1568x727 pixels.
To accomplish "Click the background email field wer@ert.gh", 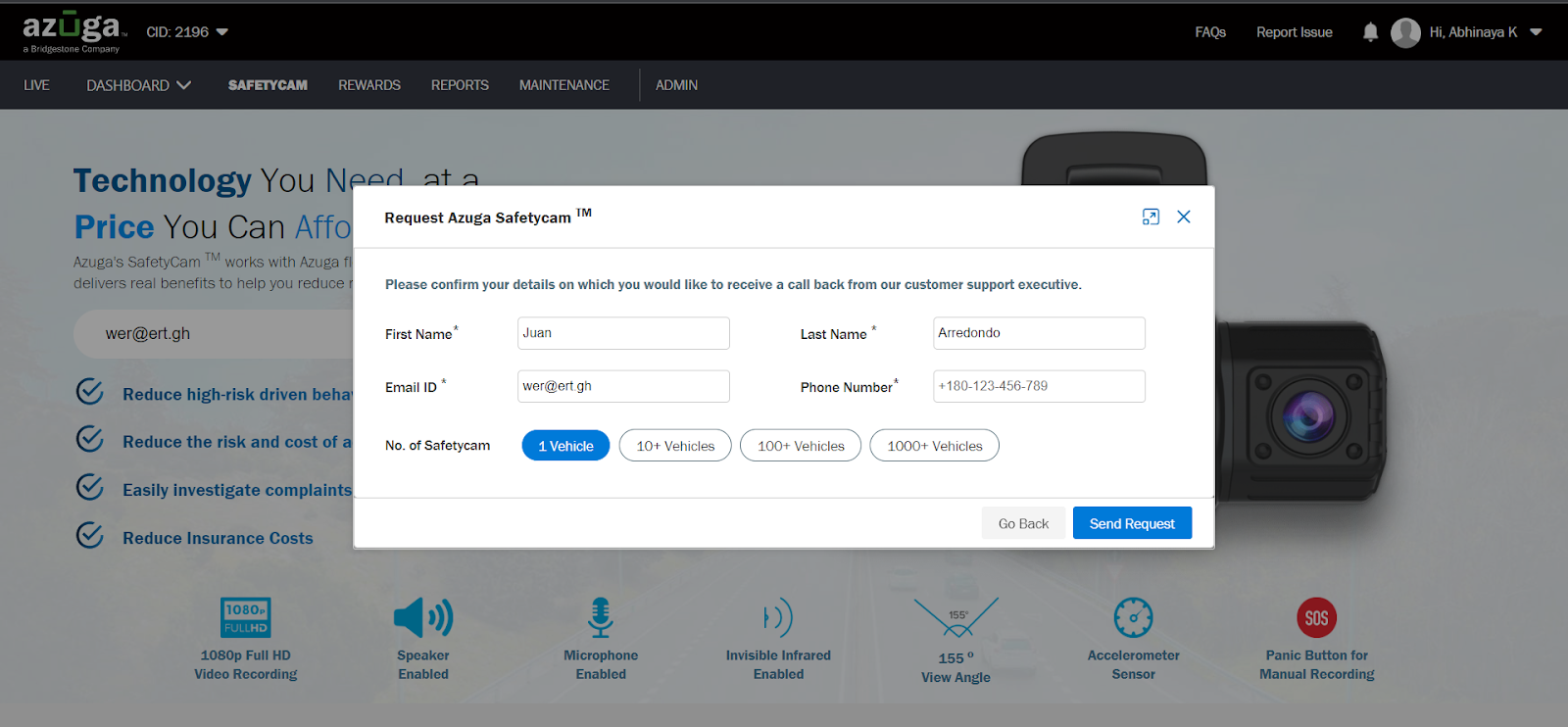I will click(214, 334).
